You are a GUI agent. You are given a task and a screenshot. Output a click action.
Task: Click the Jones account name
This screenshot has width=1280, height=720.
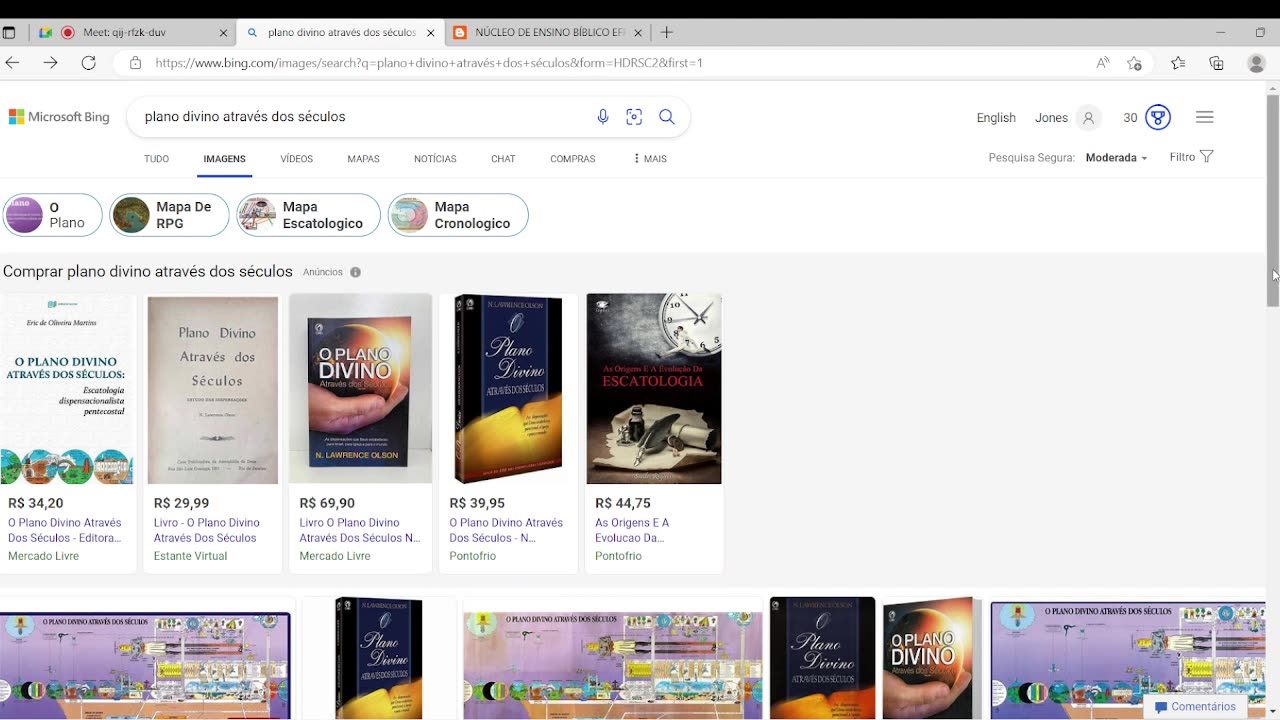1051,118
